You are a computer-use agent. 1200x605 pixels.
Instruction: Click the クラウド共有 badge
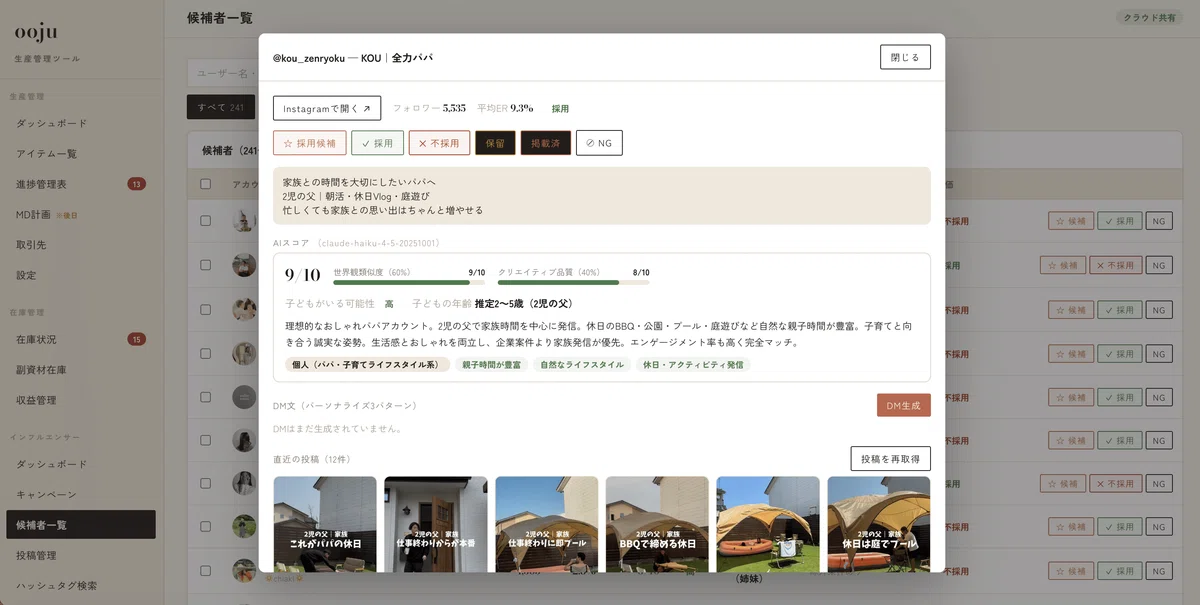1149,18
